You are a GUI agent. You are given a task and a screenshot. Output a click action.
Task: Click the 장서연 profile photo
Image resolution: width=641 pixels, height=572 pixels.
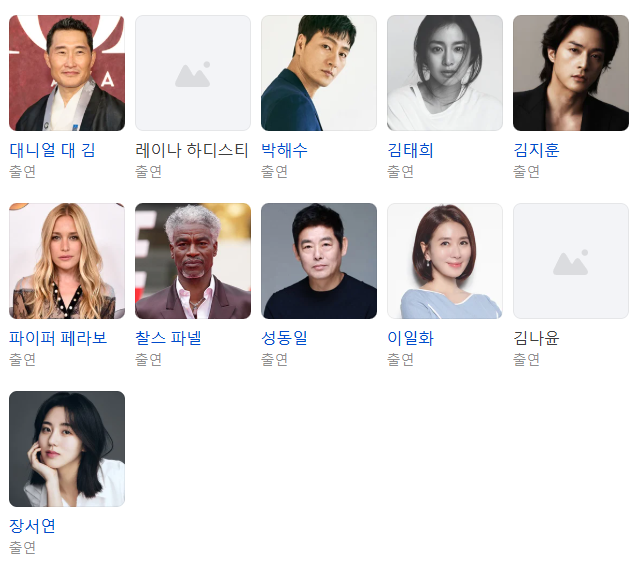[x=67, y=449]
